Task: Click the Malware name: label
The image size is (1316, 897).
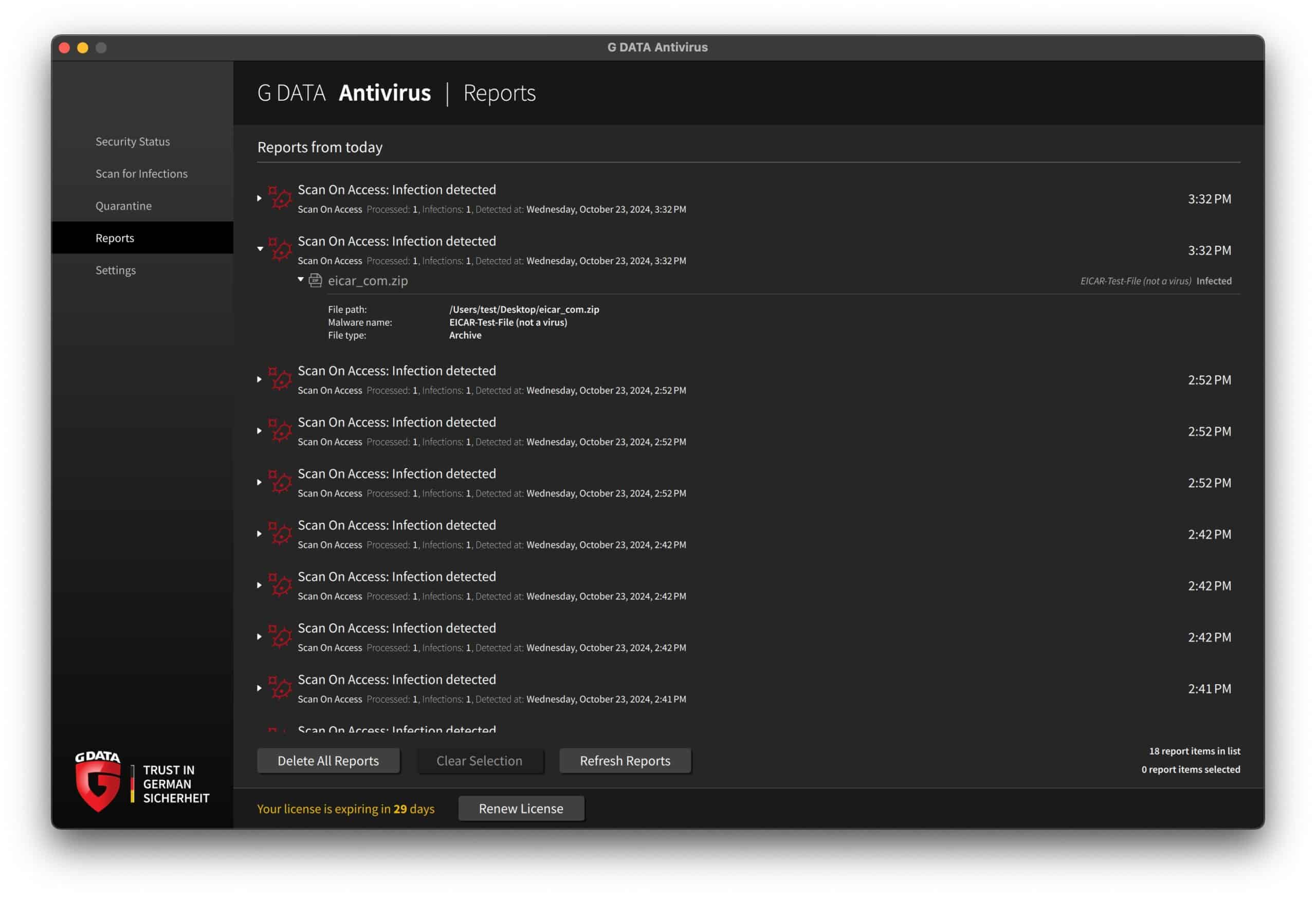Action: (x=360, y=322)
